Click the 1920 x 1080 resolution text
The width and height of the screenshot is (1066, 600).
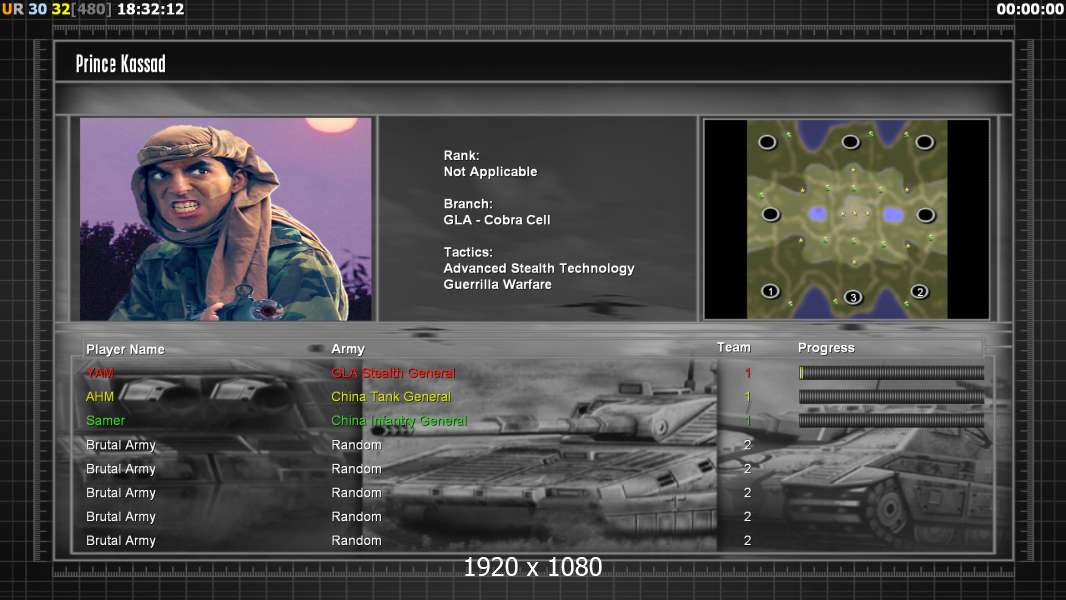click(533, 567)
